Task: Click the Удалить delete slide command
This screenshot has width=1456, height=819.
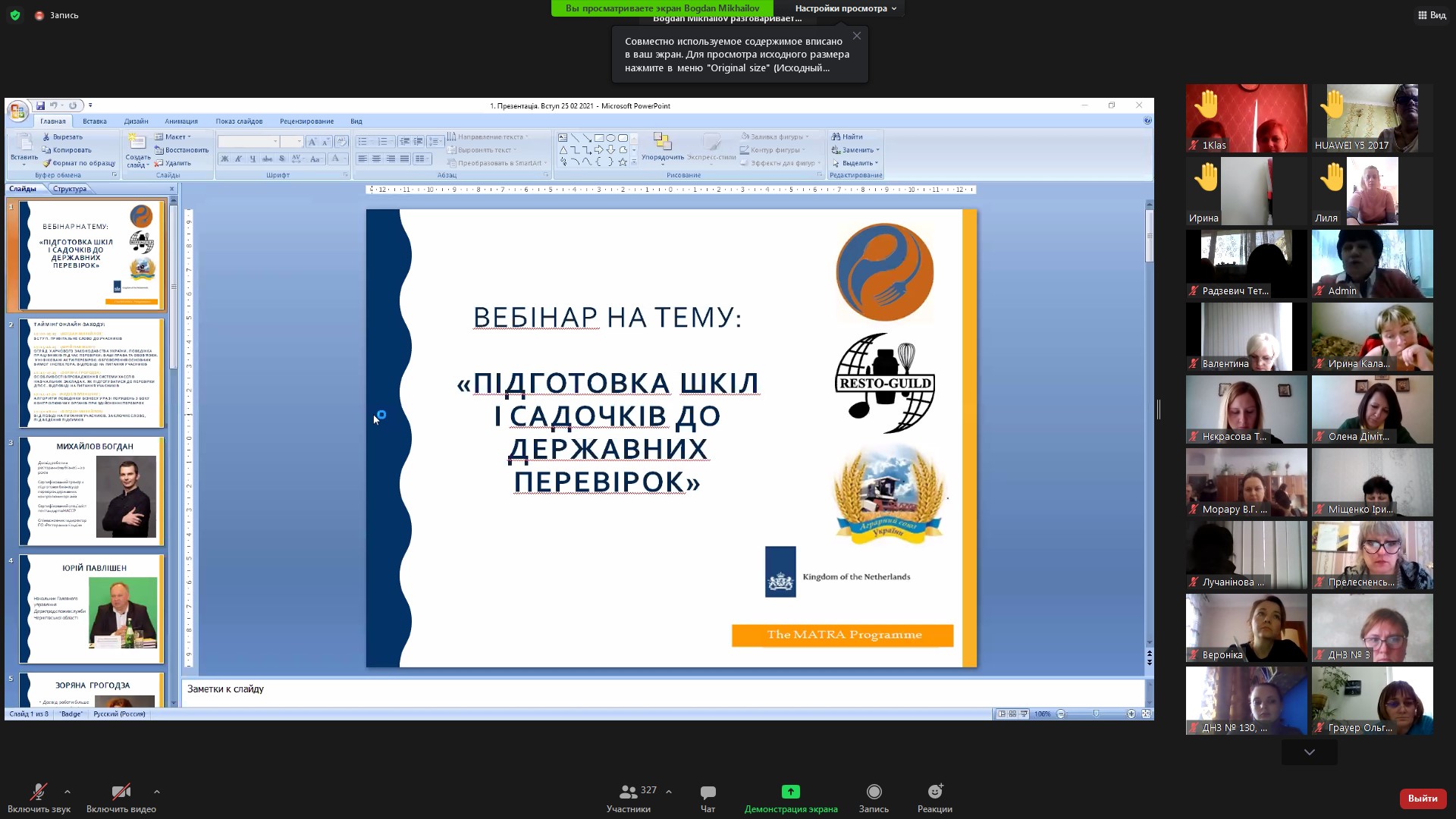Action: tap(173, 163)
